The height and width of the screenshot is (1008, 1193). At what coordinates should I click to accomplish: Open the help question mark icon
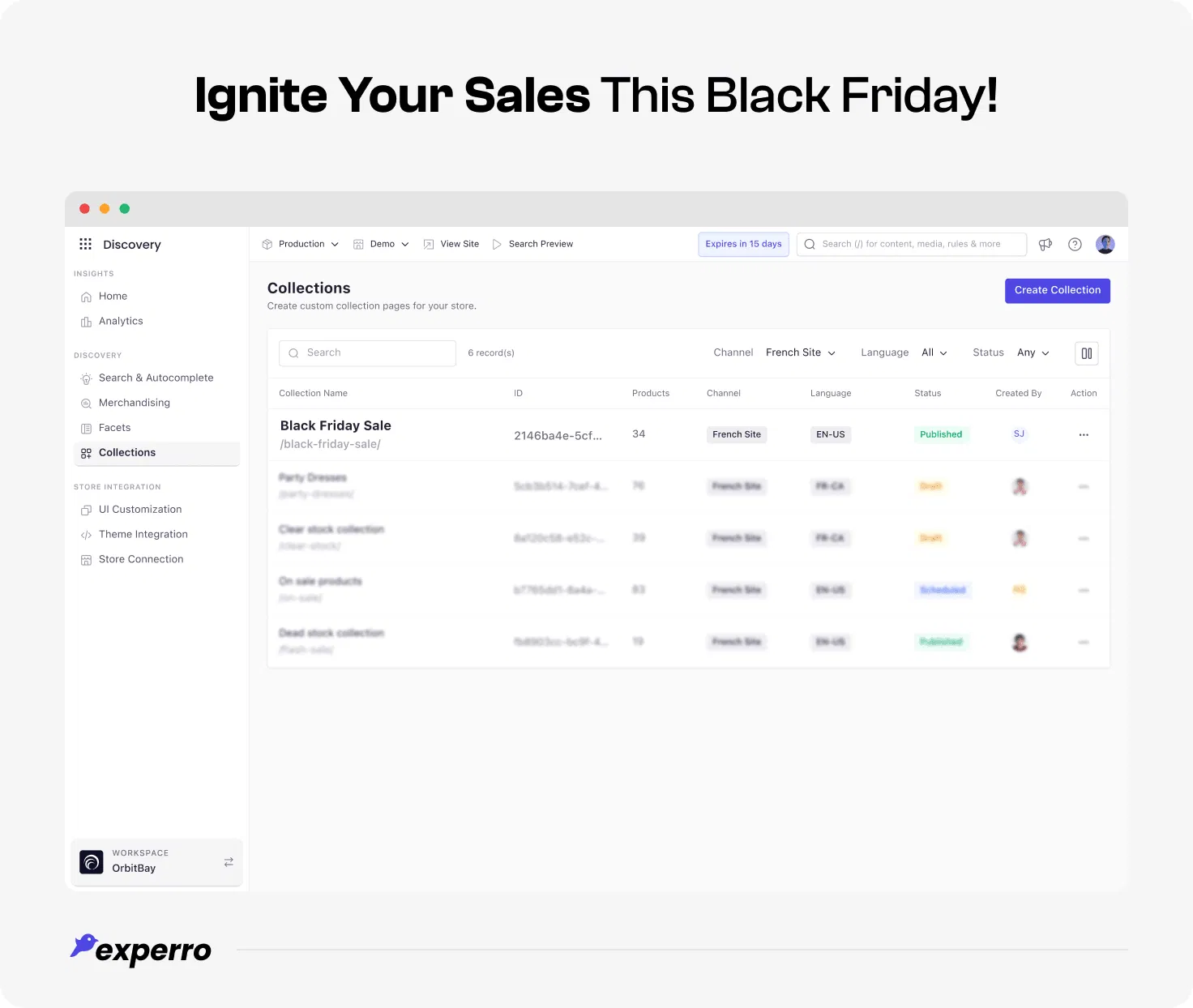pyautogui.click(x=1075, y=244)
